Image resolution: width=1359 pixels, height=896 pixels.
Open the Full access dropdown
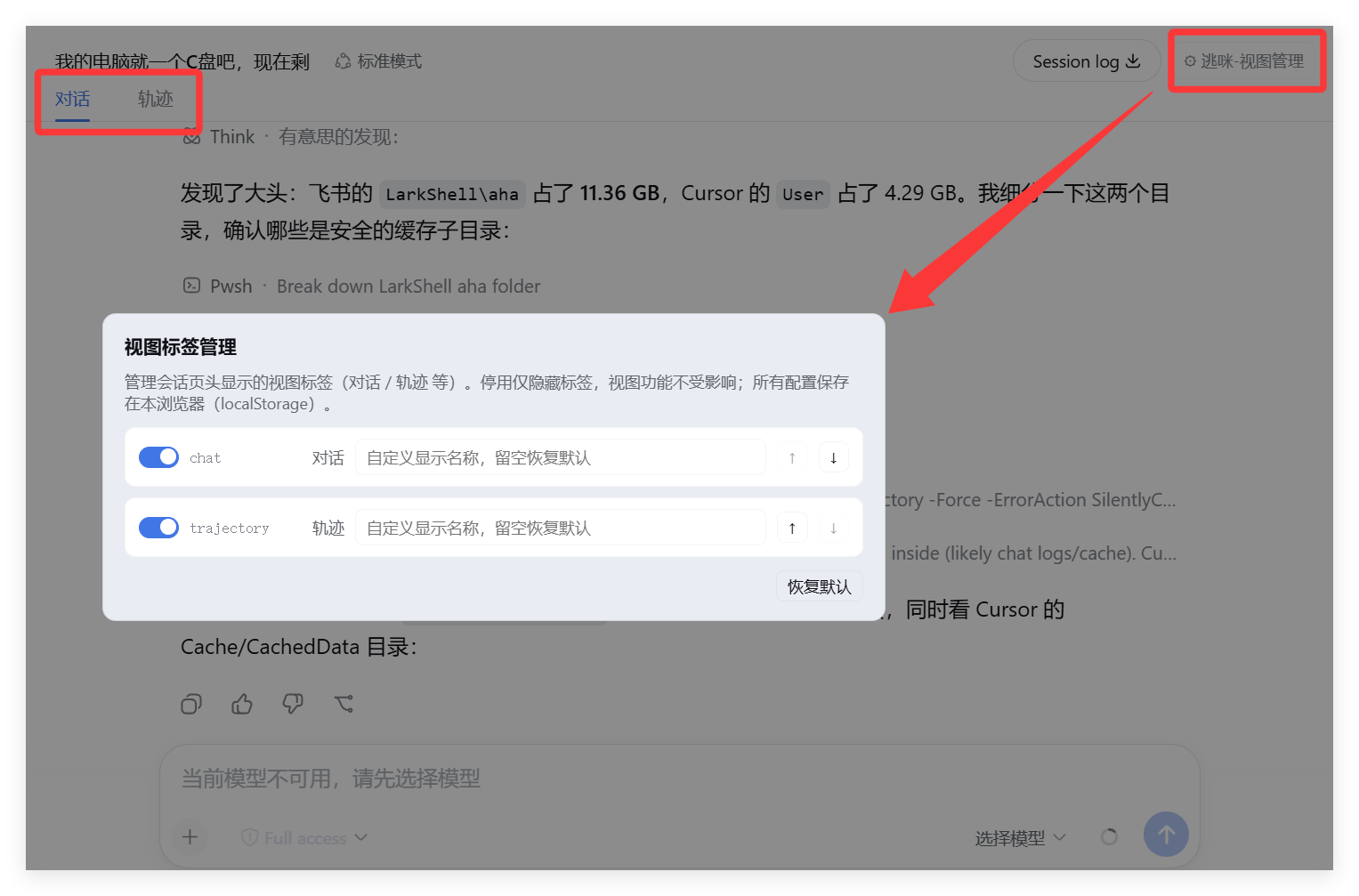[x=304, y=837]
